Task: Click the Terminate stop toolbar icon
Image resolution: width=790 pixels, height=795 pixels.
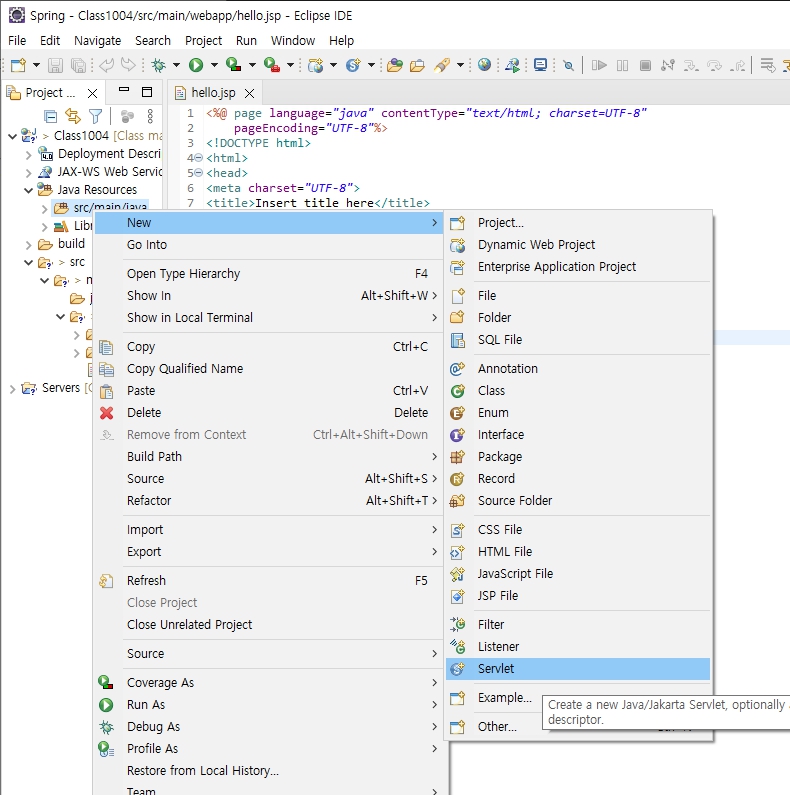Action: click(x=645, y=65)
